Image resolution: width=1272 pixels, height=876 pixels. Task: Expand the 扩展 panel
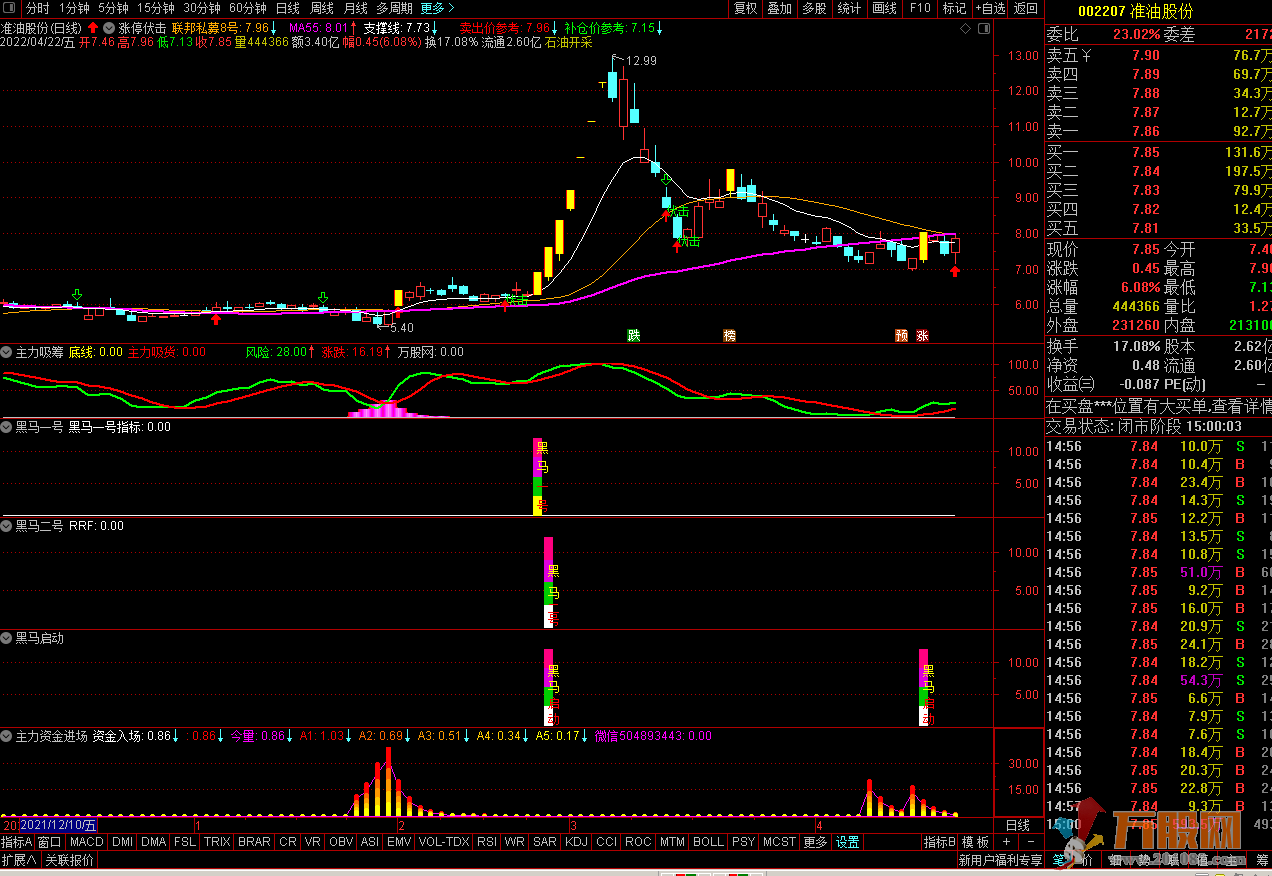pos(19,860)
